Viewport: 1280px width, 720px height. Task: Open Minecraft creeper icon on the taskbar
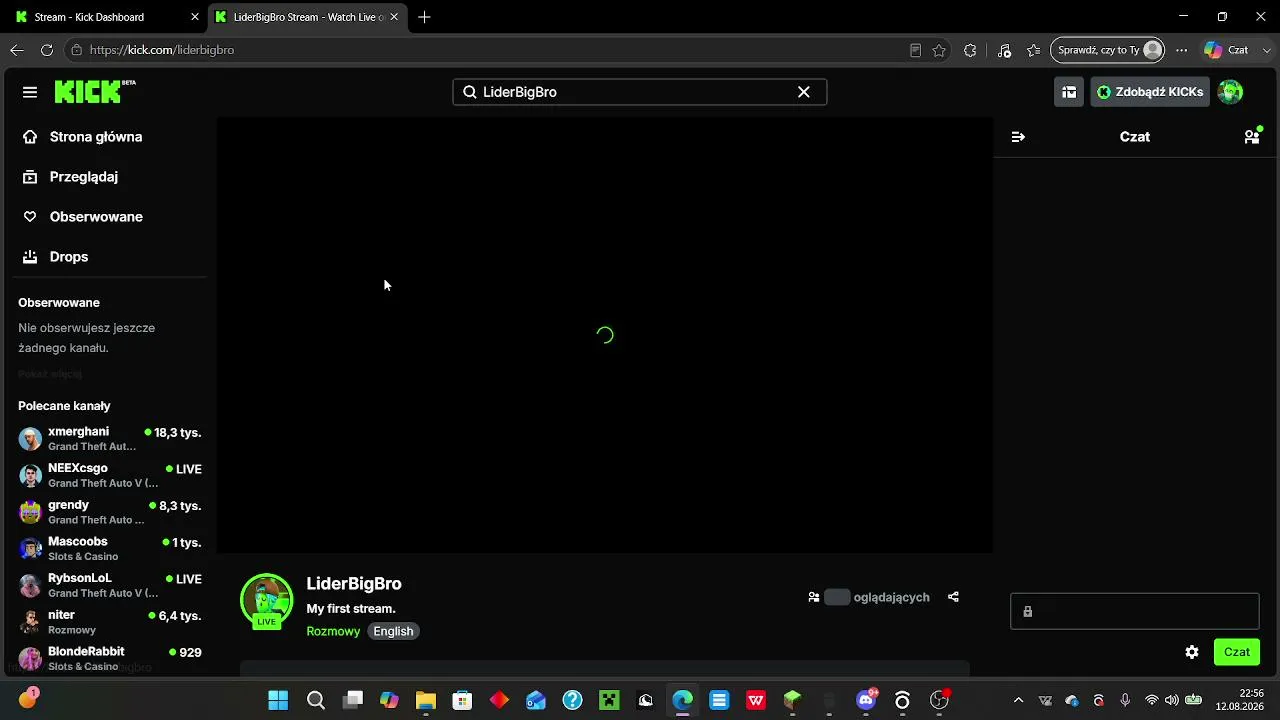coord(609,700)
